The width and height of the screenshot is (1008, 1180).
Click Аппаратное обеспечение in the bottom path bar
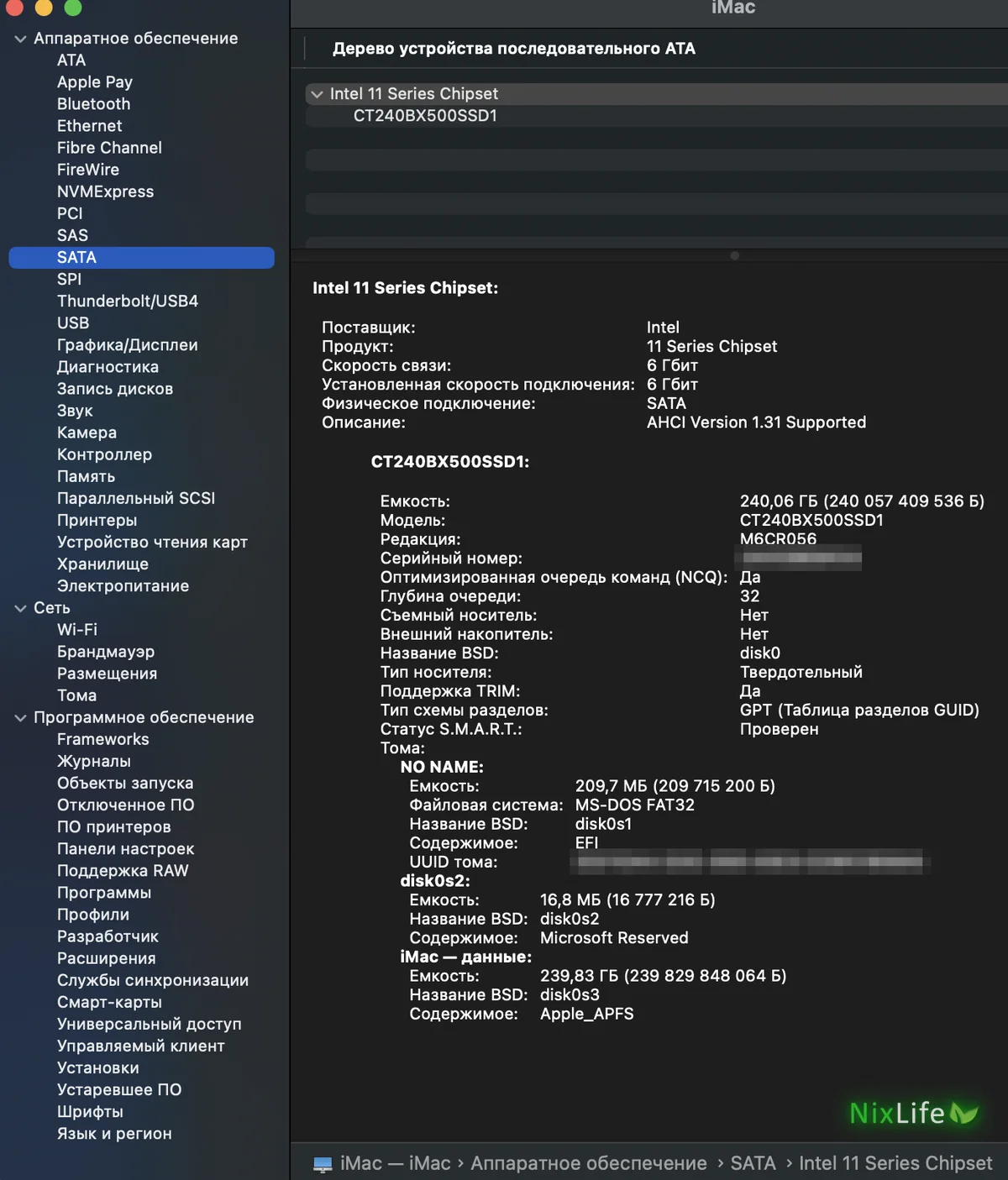coord(589,1163)
